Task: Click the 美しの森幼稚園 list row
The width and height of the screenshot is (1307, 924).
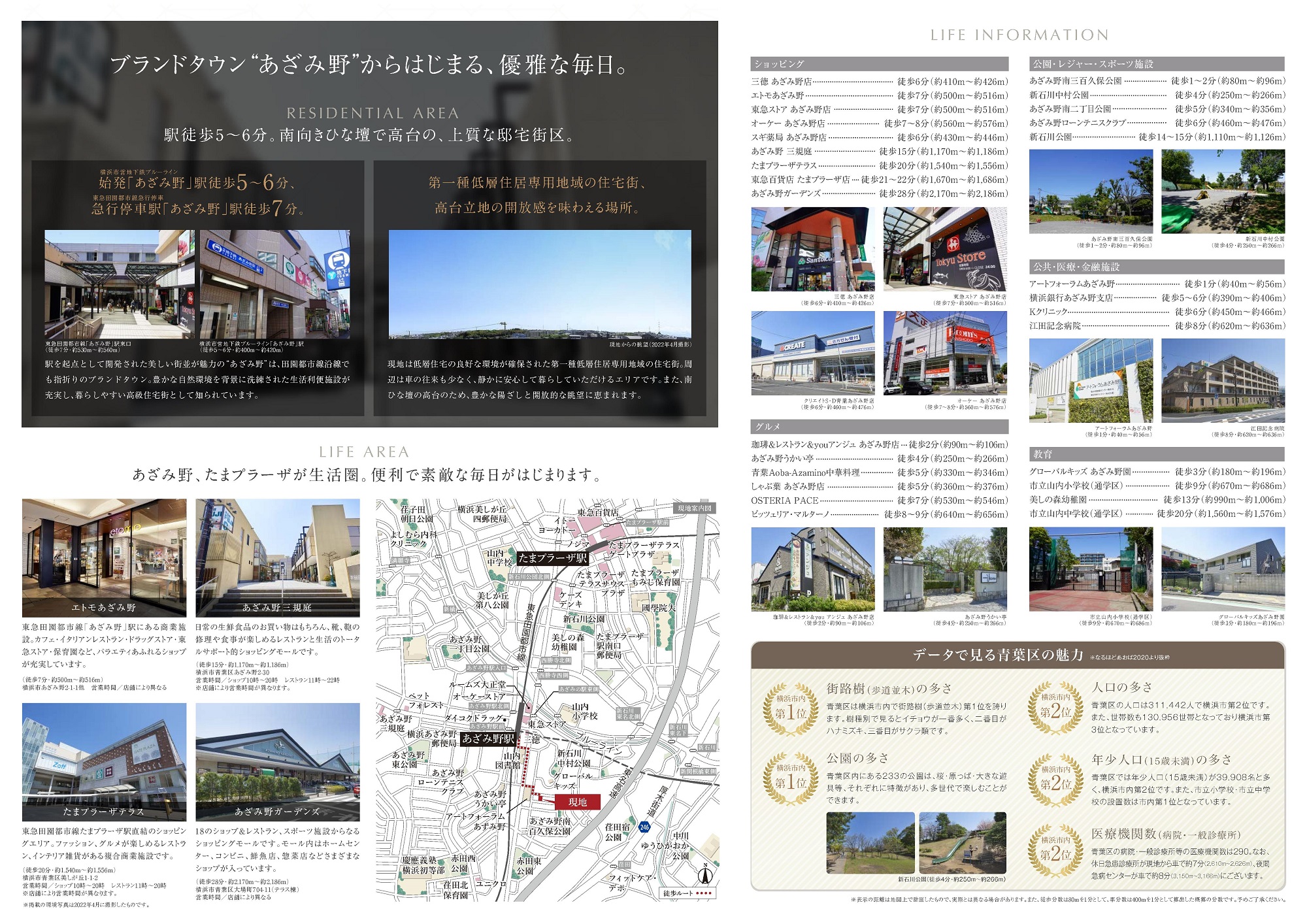Action: [1157, 500]
